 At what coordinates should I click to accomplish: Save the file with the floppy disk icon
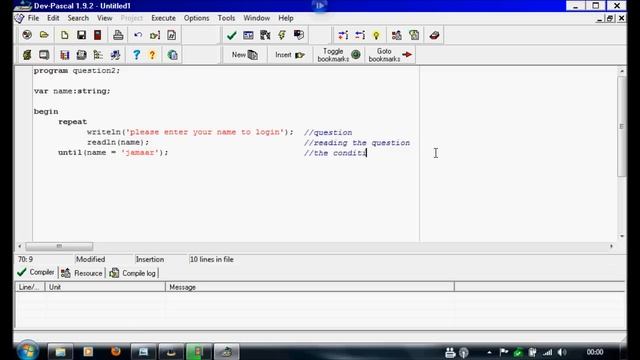(x=81, y=35)
